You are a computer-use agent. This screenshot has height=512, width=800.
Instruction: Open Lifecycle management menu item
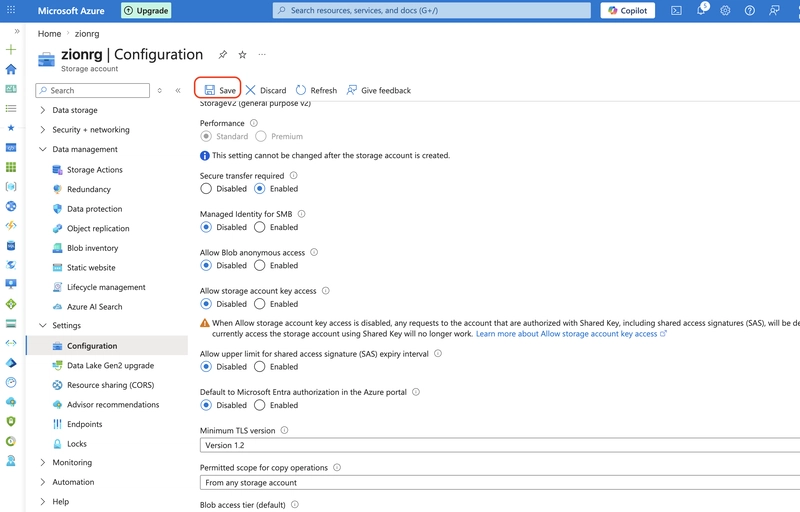106,287
